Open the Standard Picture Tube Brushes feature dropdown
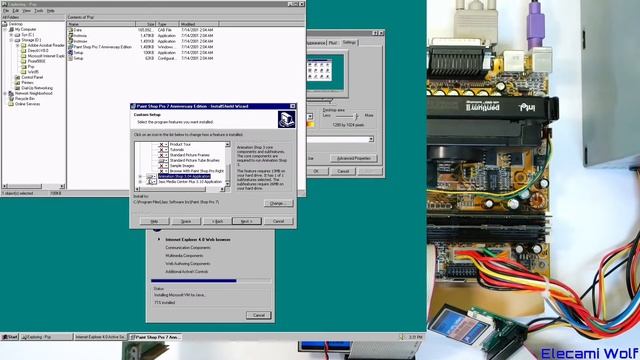Screen dimensions: 640x360 tap(163, 160)
